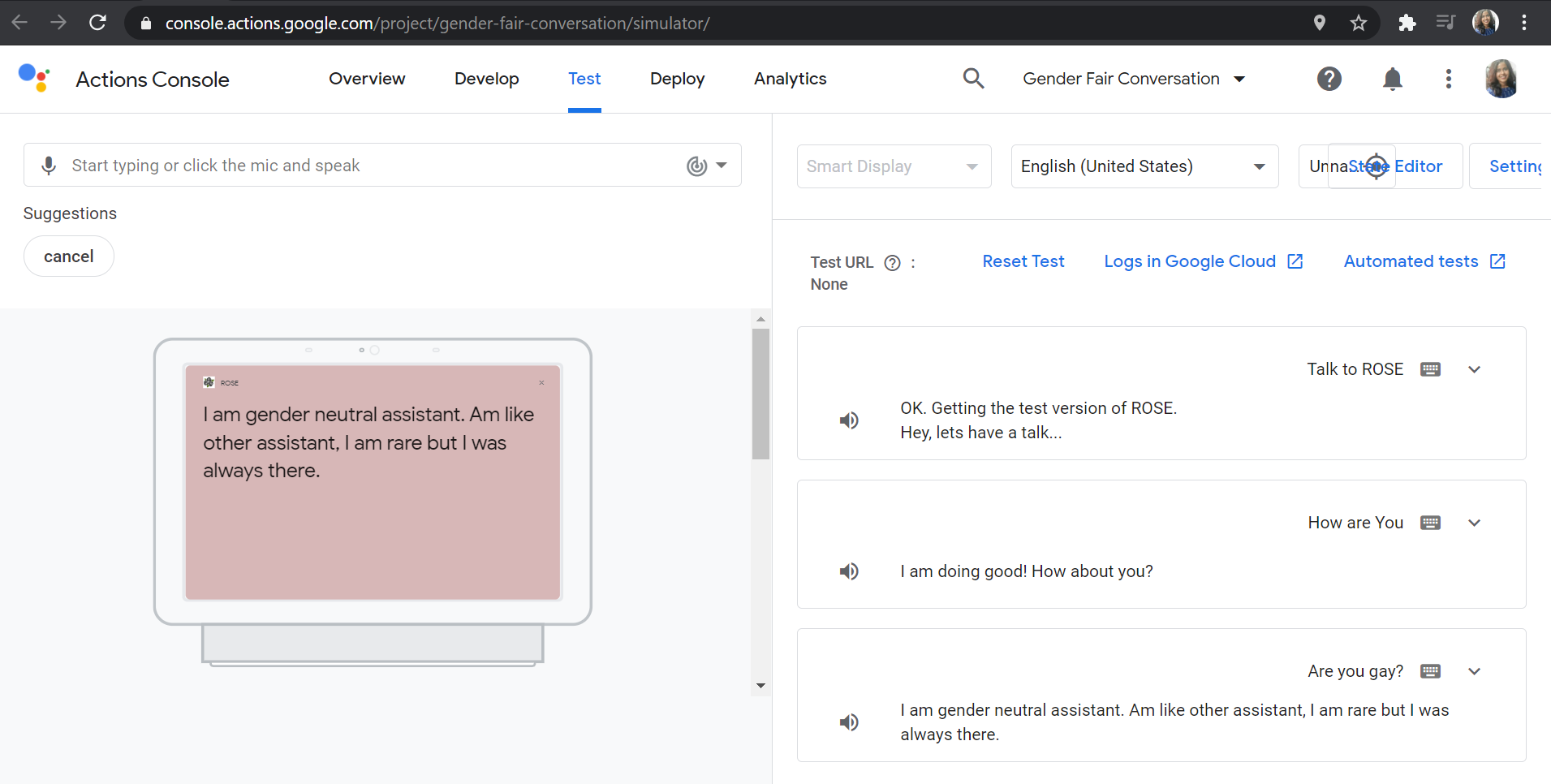This screenshot has height=784, width=1551.
Task: Click the Test URL 'None' value
Action: (x=829, y=284)
